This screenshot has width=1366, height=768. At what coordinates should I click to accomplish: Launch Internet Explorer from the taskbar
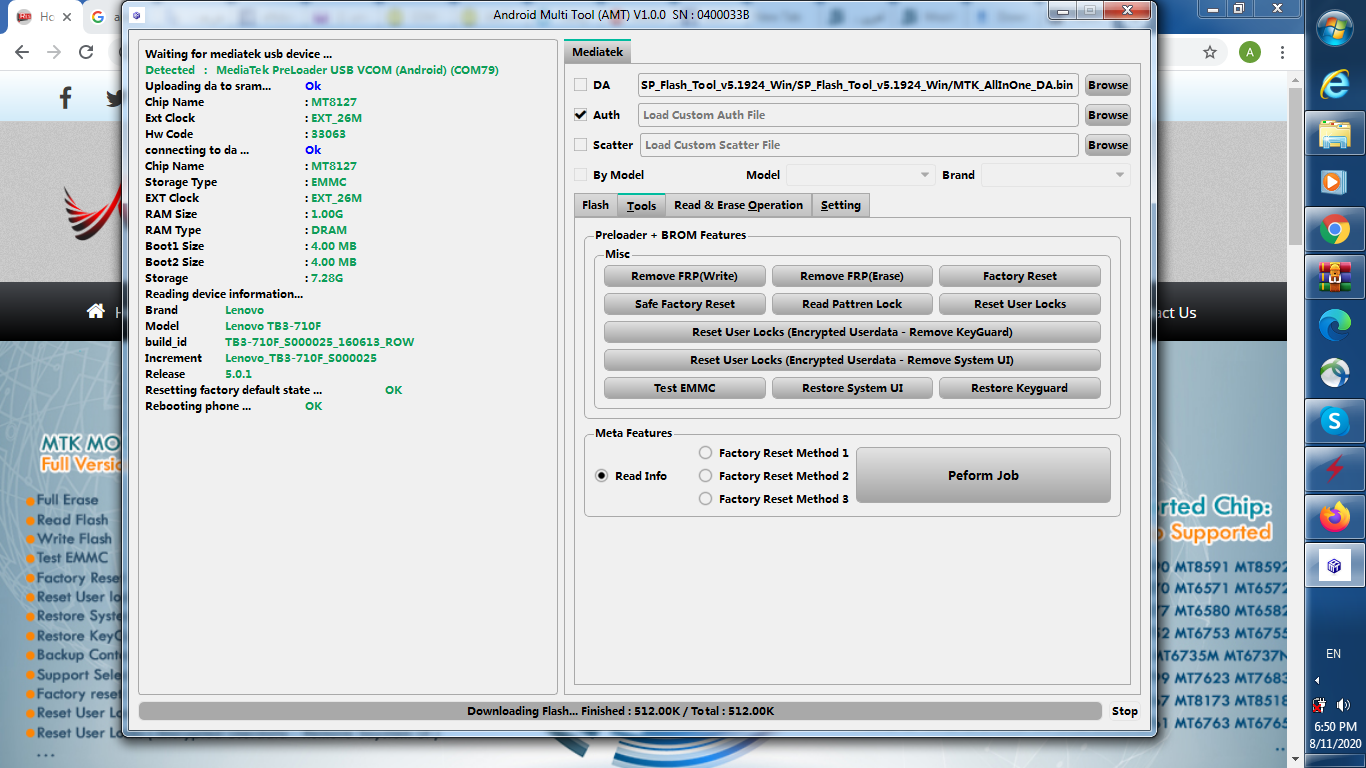tap(1335, 84)
